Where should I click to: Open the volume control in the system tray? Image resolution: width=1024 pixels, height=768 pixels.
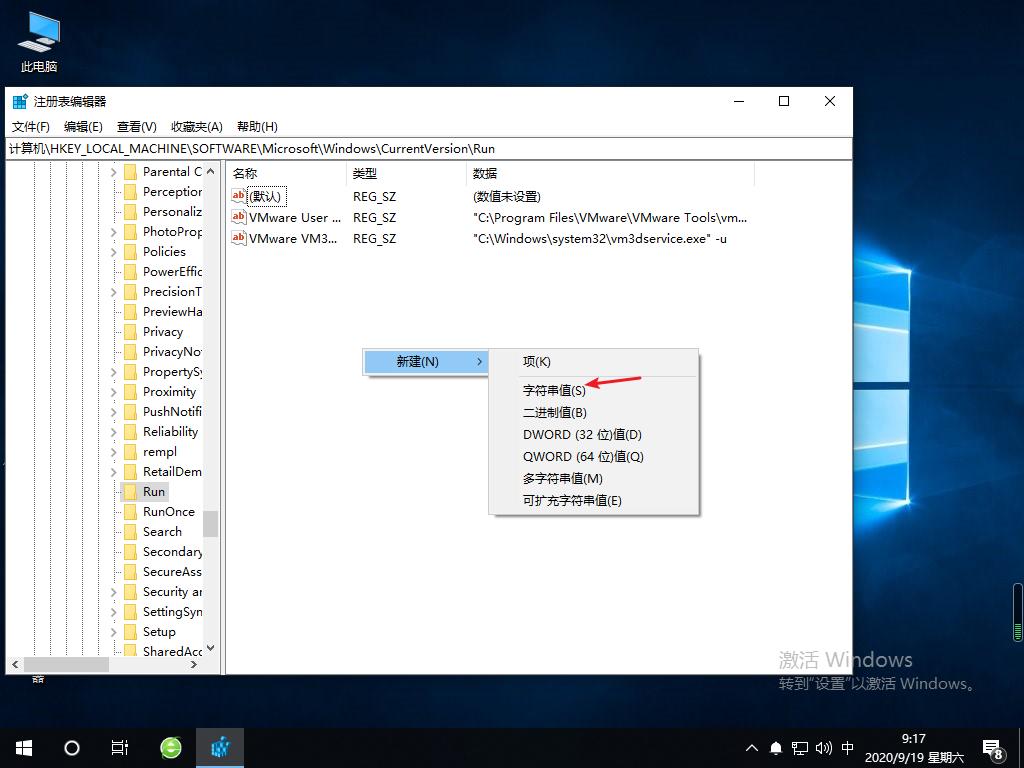[x=823, y=747]
